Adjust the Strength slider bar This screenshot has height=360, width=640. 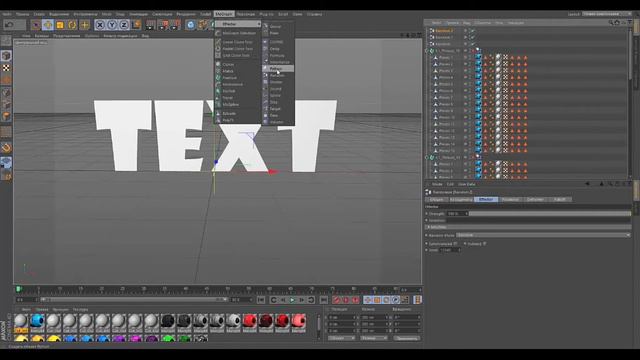coord(549,214)
